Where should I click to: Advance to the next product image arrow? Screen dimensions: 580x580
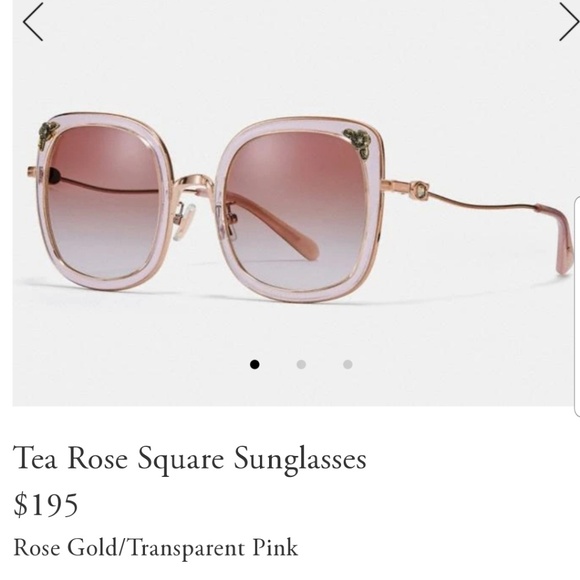[569, 21]
